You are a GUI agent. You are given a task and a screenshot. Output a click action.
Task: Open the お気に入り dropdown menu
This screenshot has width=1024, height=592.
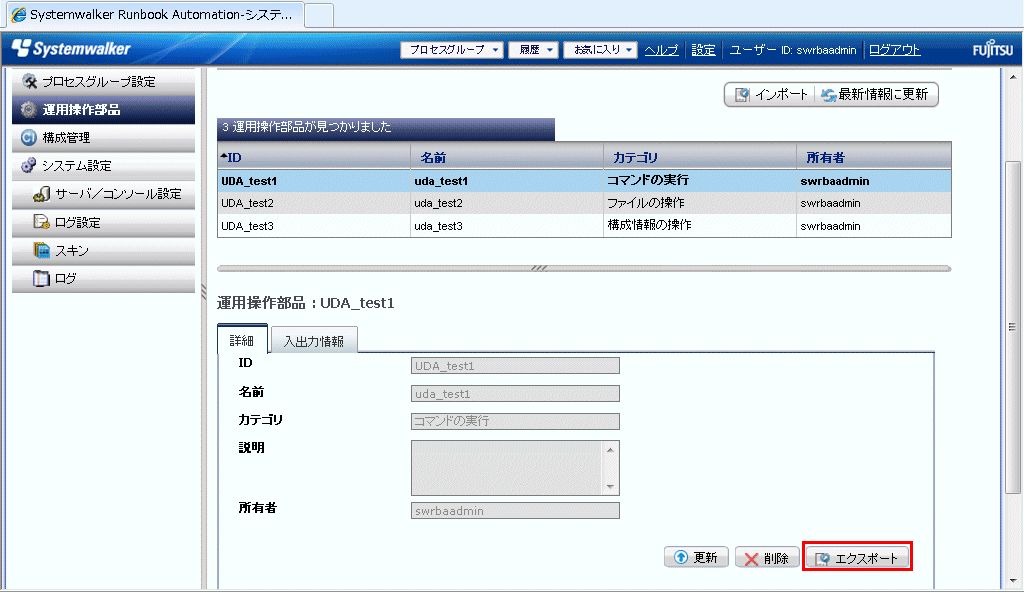point(600,50)
